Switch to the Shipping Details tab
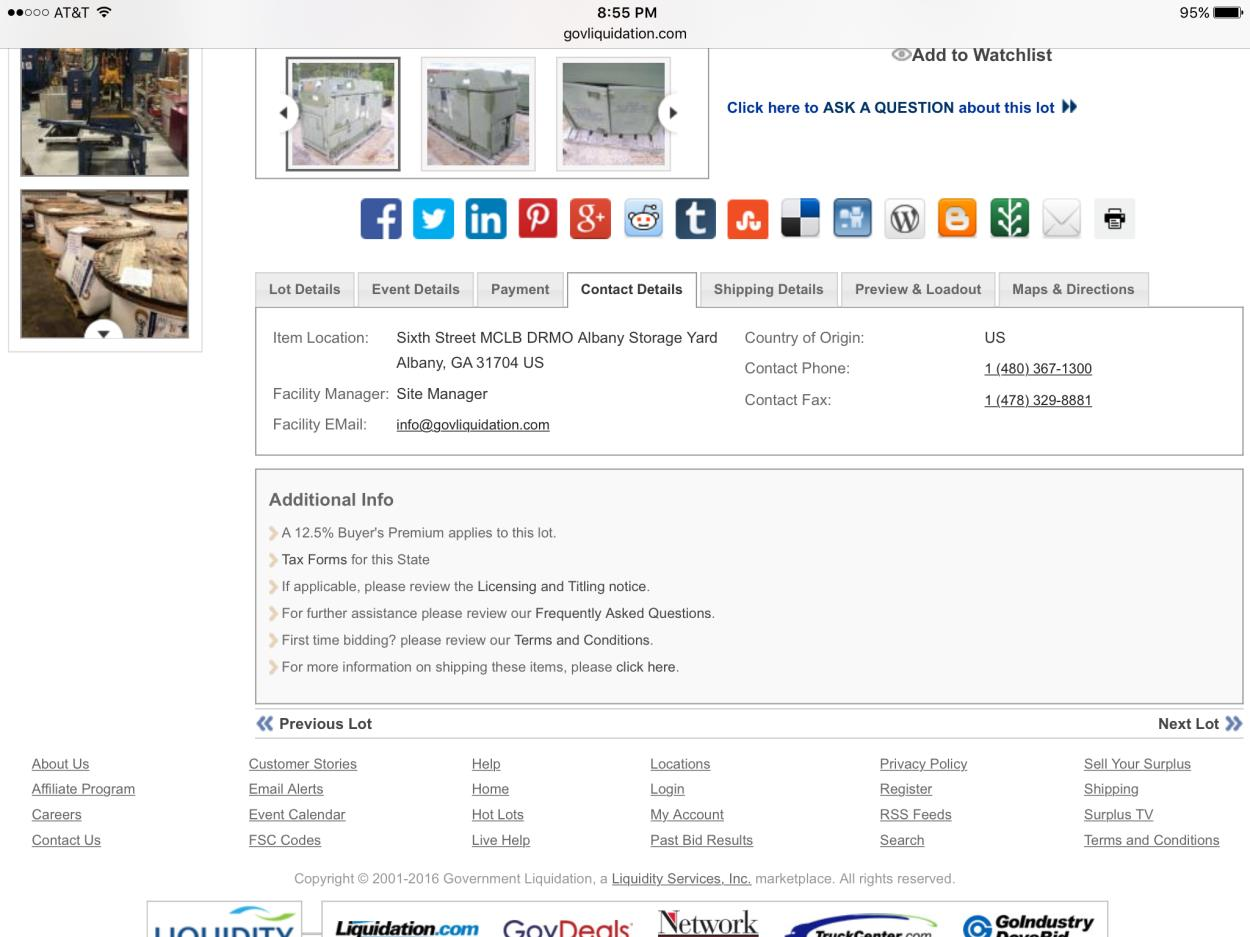This screenshot has height=937, width=1250. [768, 289]
